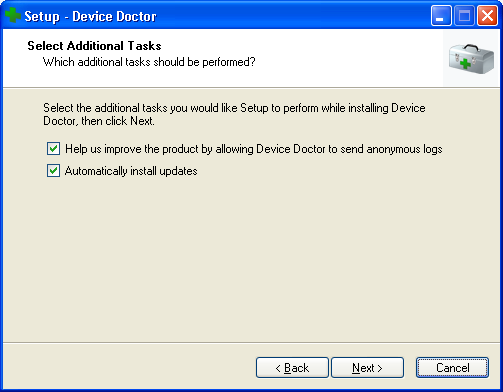Close the Setup window
Screen dimensions: 503x392
pyautogui.click(x=487, y=15)
